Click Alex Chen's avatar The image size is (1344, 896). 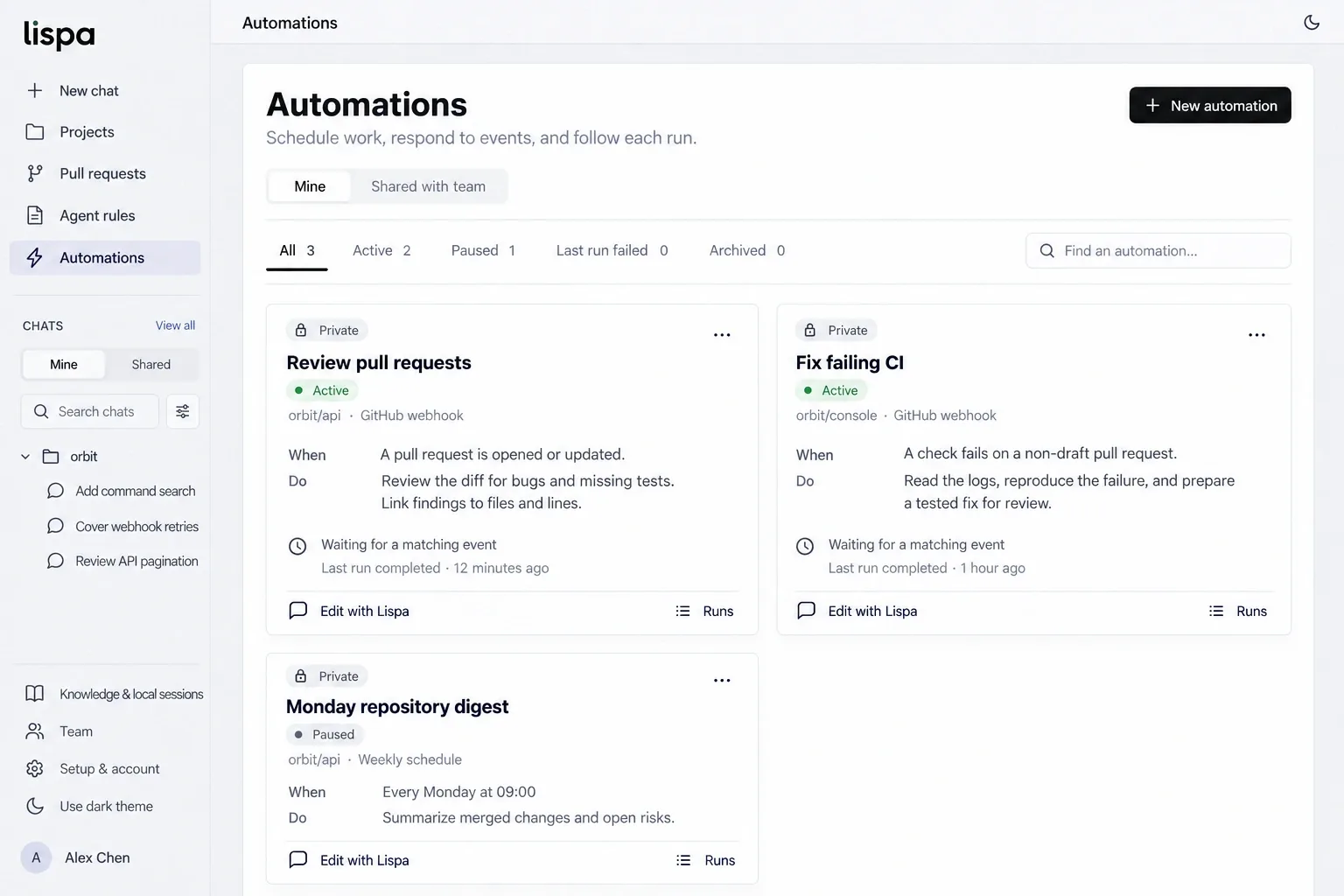click(36, 857)
